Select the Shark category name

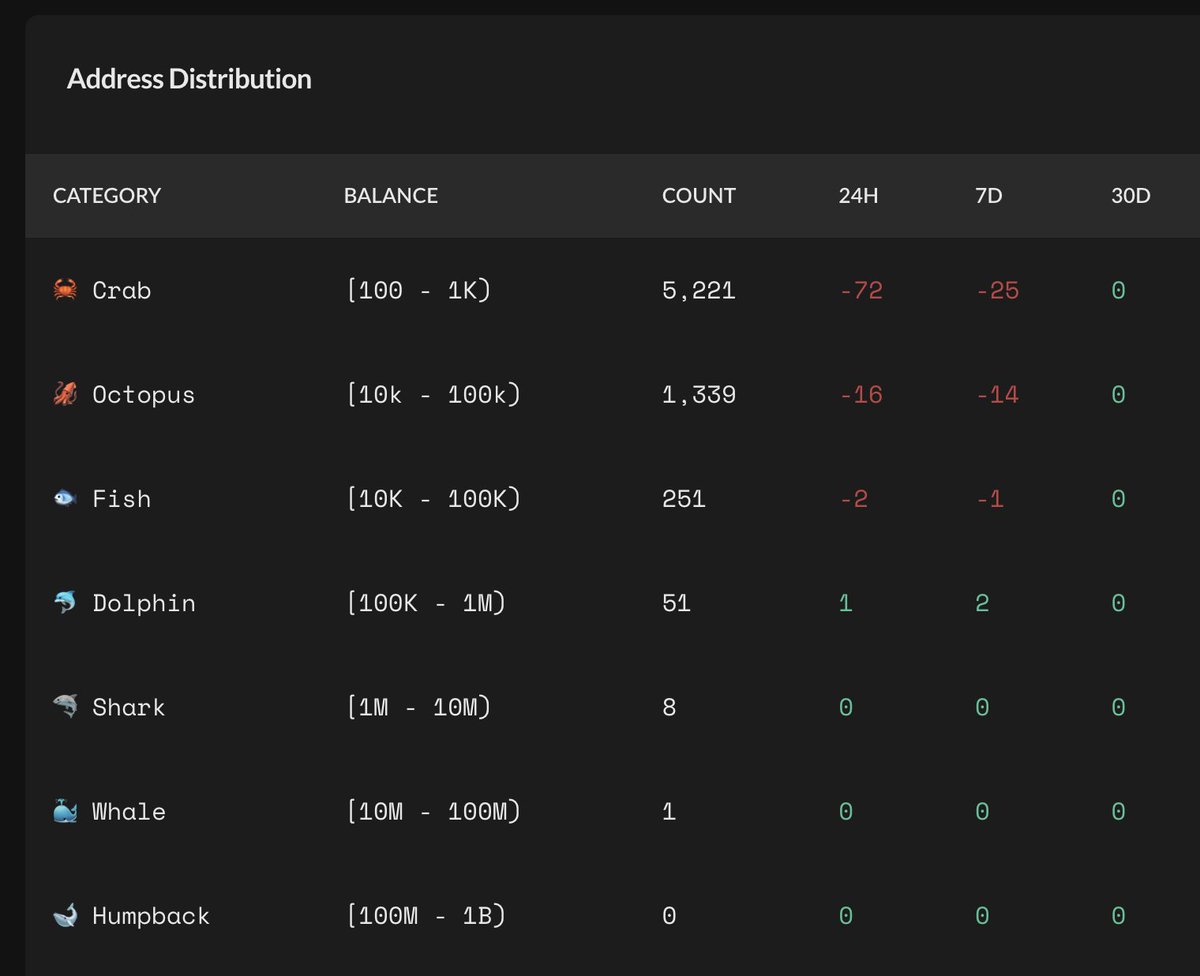pyautogui.click(x=129, y=707)
